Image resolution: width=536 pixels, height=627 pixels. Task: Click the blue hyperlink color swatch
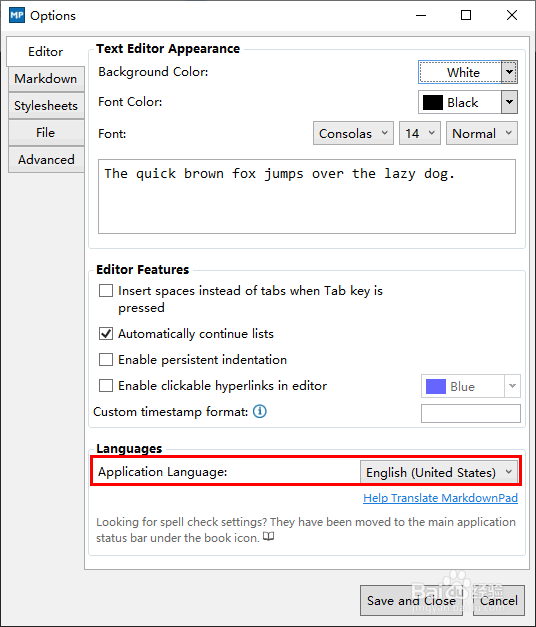pyautogui.click(x=436, y=387)
